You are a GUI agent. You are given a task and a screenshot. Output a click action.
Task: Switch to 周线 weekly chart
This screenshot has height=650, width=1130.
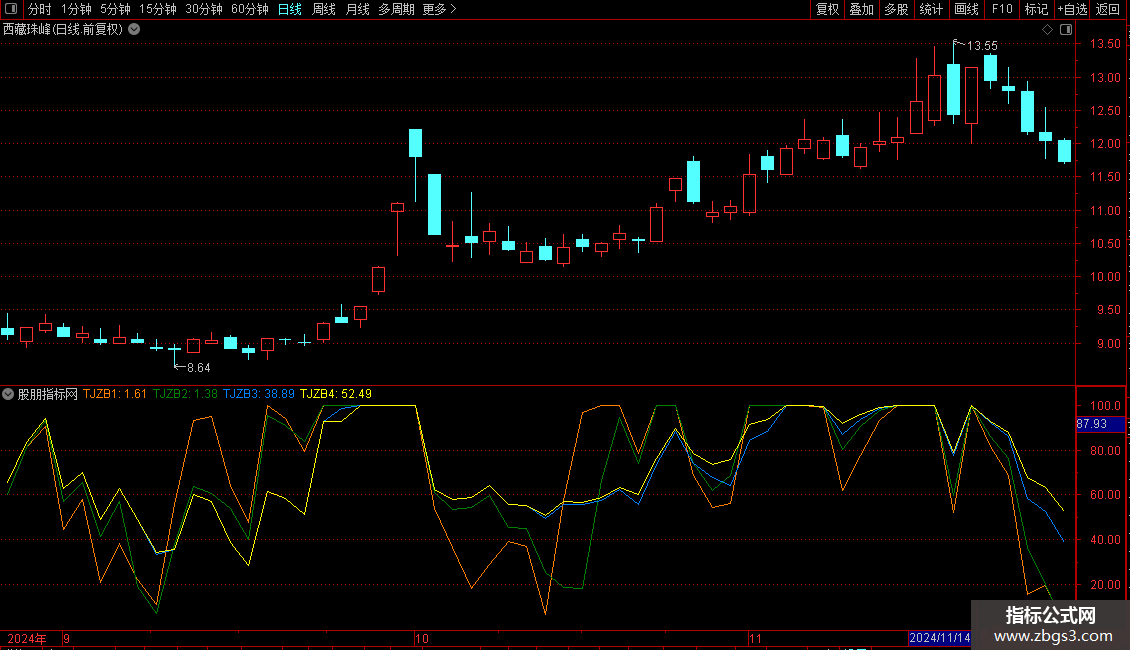click(324, 9)
